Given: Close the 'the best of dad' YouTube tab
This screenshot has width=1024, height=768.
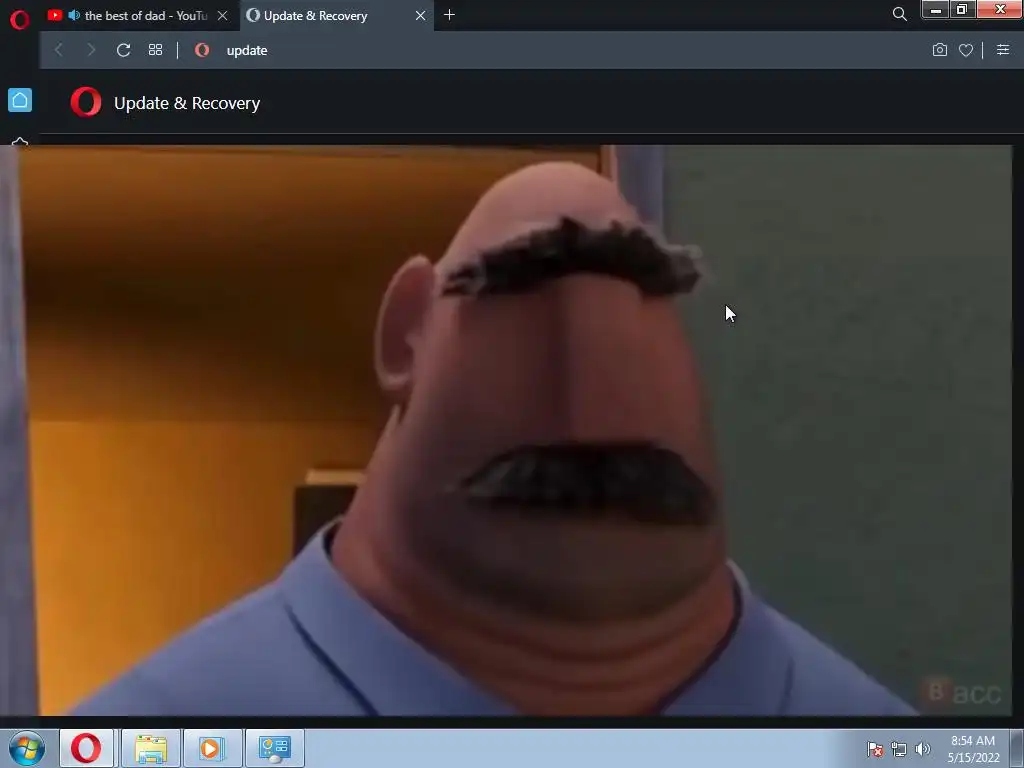Looking at the screenshot, I should point(223,16).
